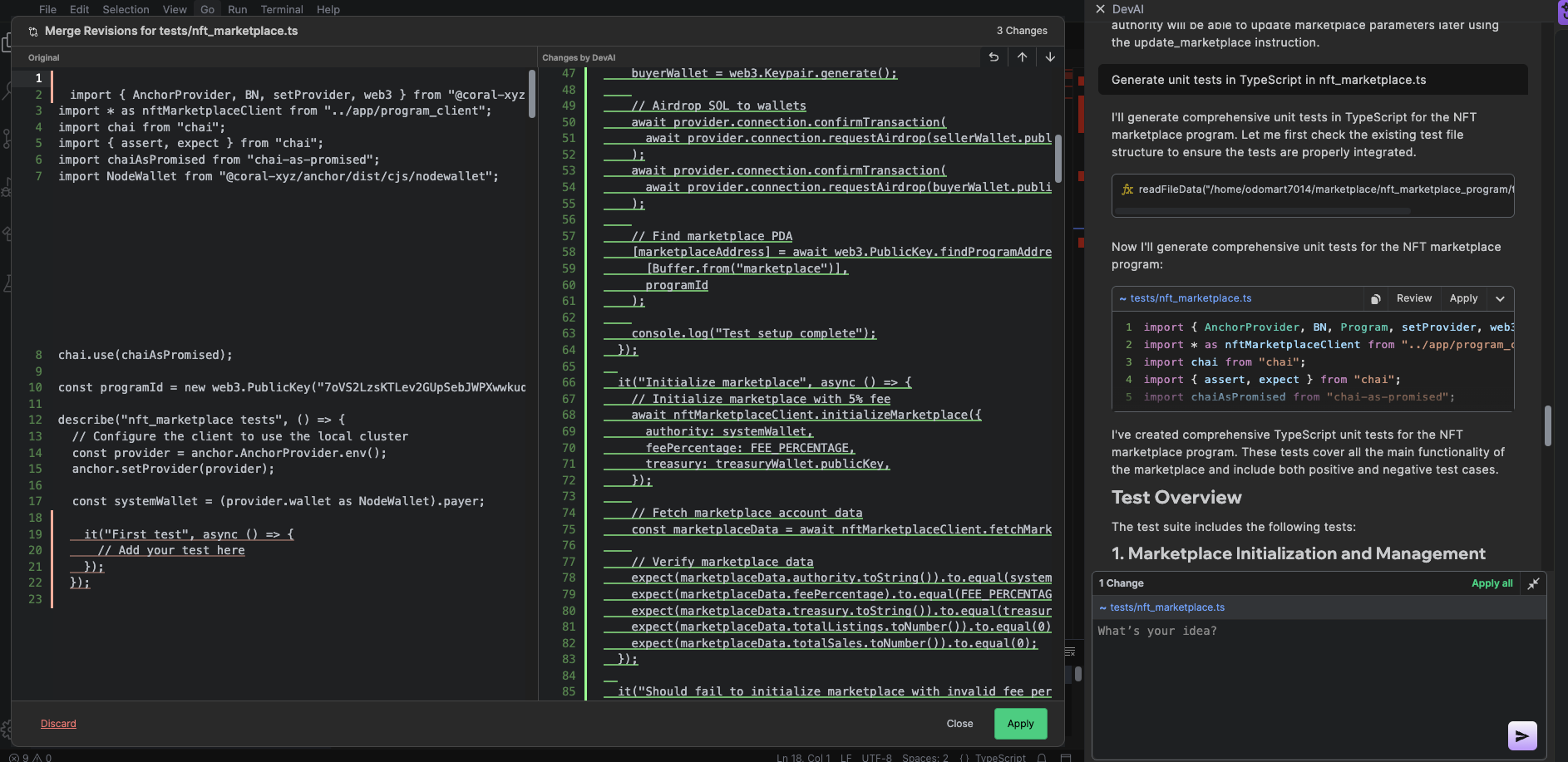Open the Terminal menu

tap(282, 9)
